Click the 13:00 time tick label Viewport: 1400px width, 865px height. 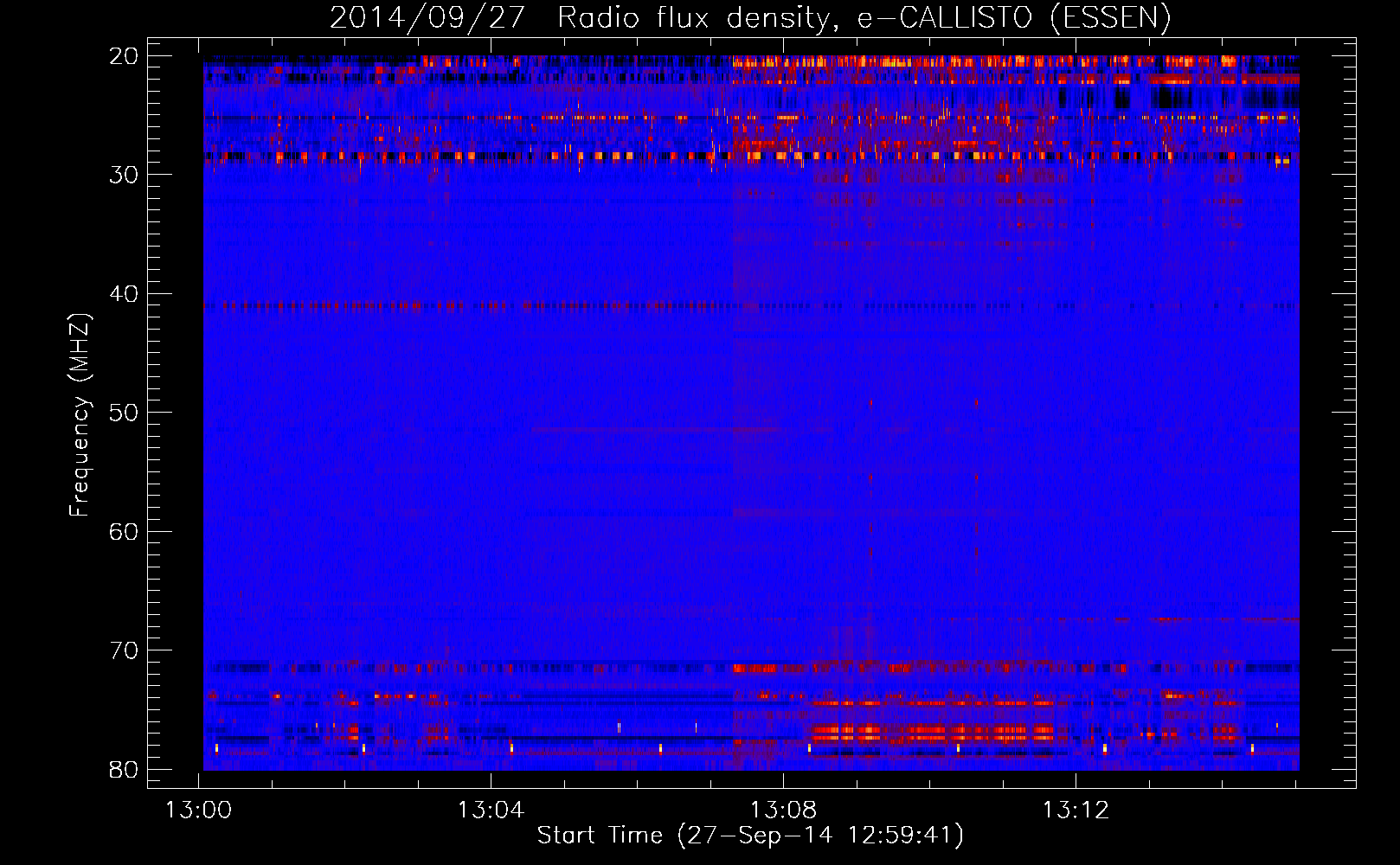pos(199,811)
